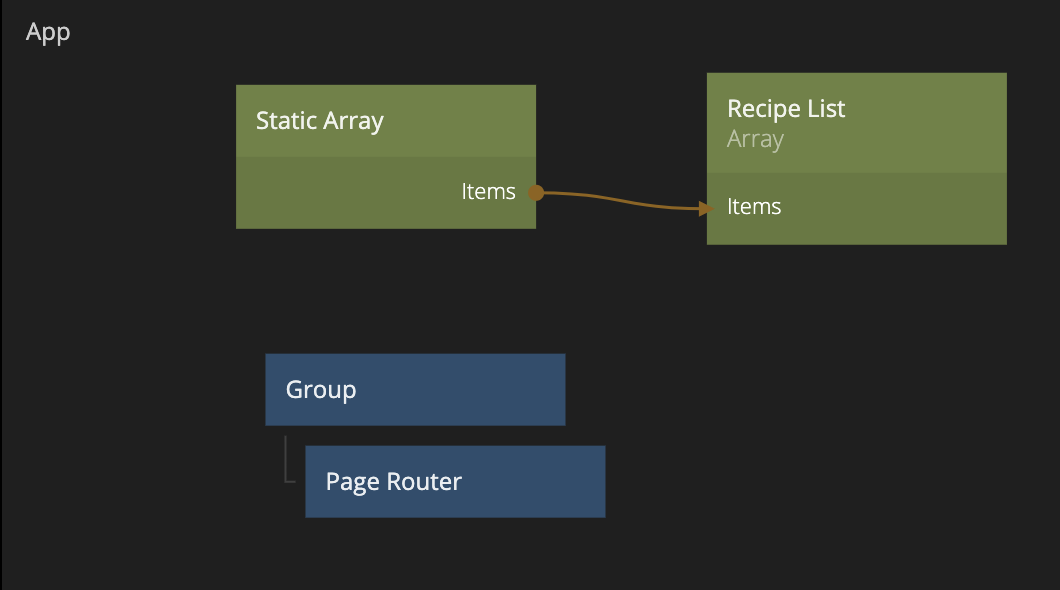1060x590 pixels.
Task: Click blank space right of Recipe List's Items
Action: click(x=900, y=208)
